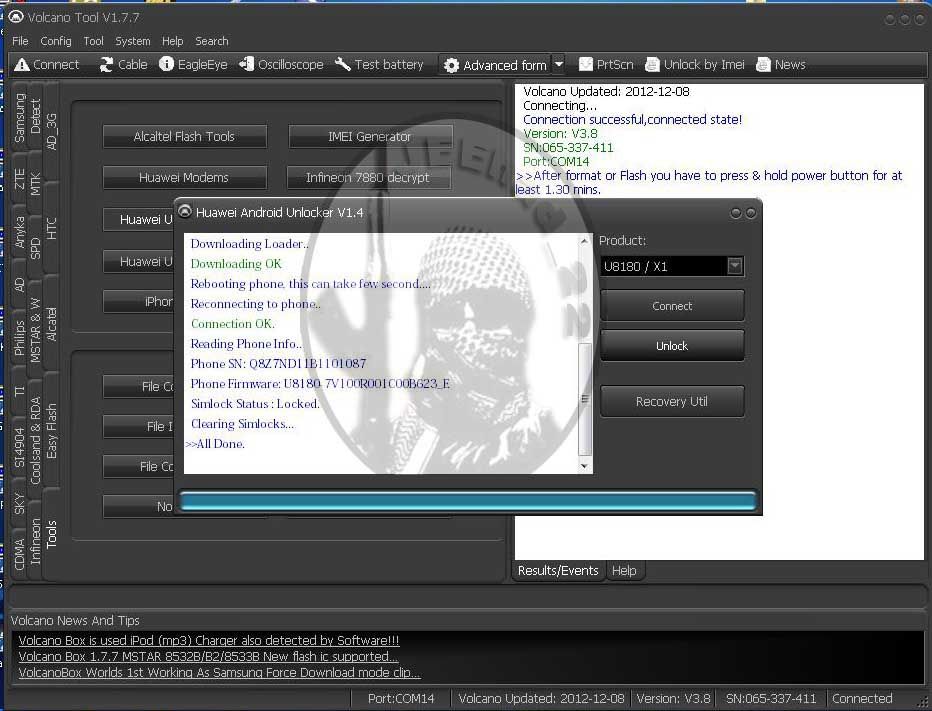Run Test battery wrench icon
Image resolution: width=932 pixels, height=711 pixels.
[x=343, y=64]
